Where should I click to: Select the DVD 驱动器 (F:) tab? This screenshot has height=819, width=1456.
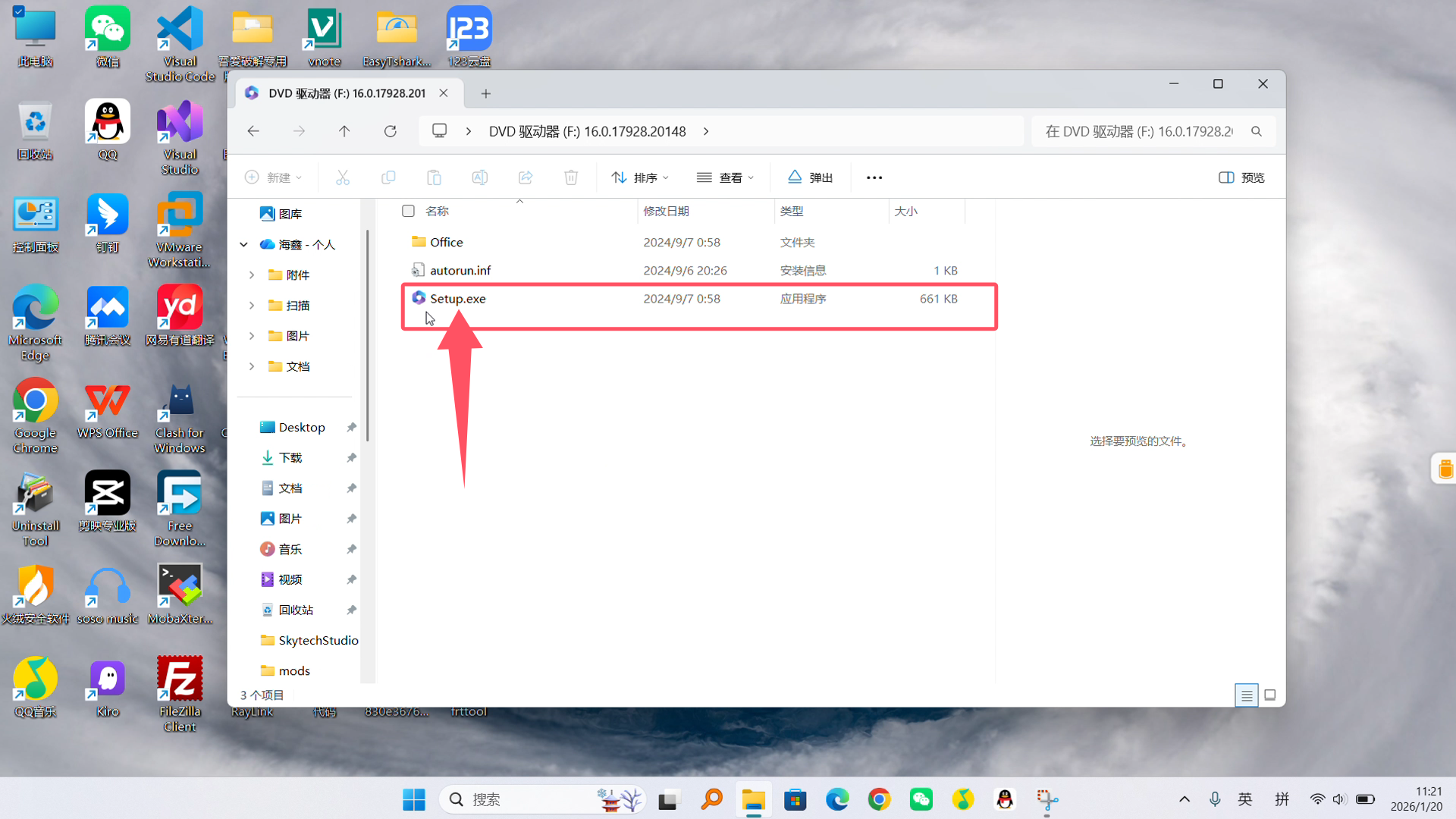click(346, 93)
